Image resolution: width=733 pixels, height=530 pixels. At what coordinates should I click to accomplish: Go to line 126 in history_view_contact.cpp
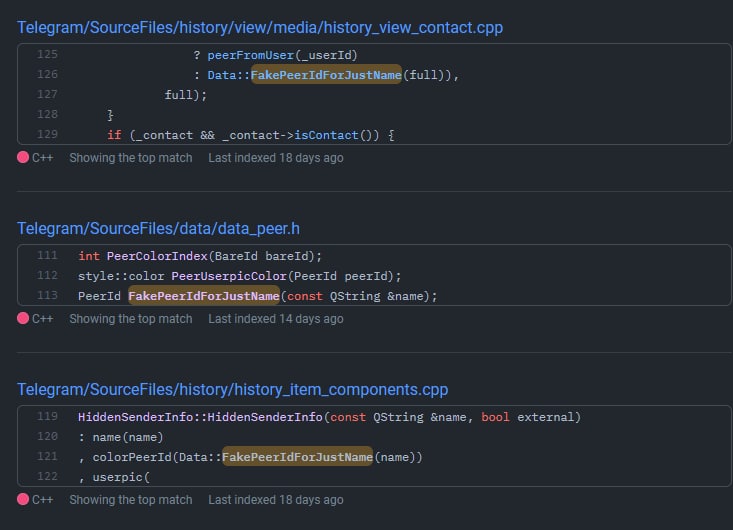pyautogui.click(x=47, y=74)
